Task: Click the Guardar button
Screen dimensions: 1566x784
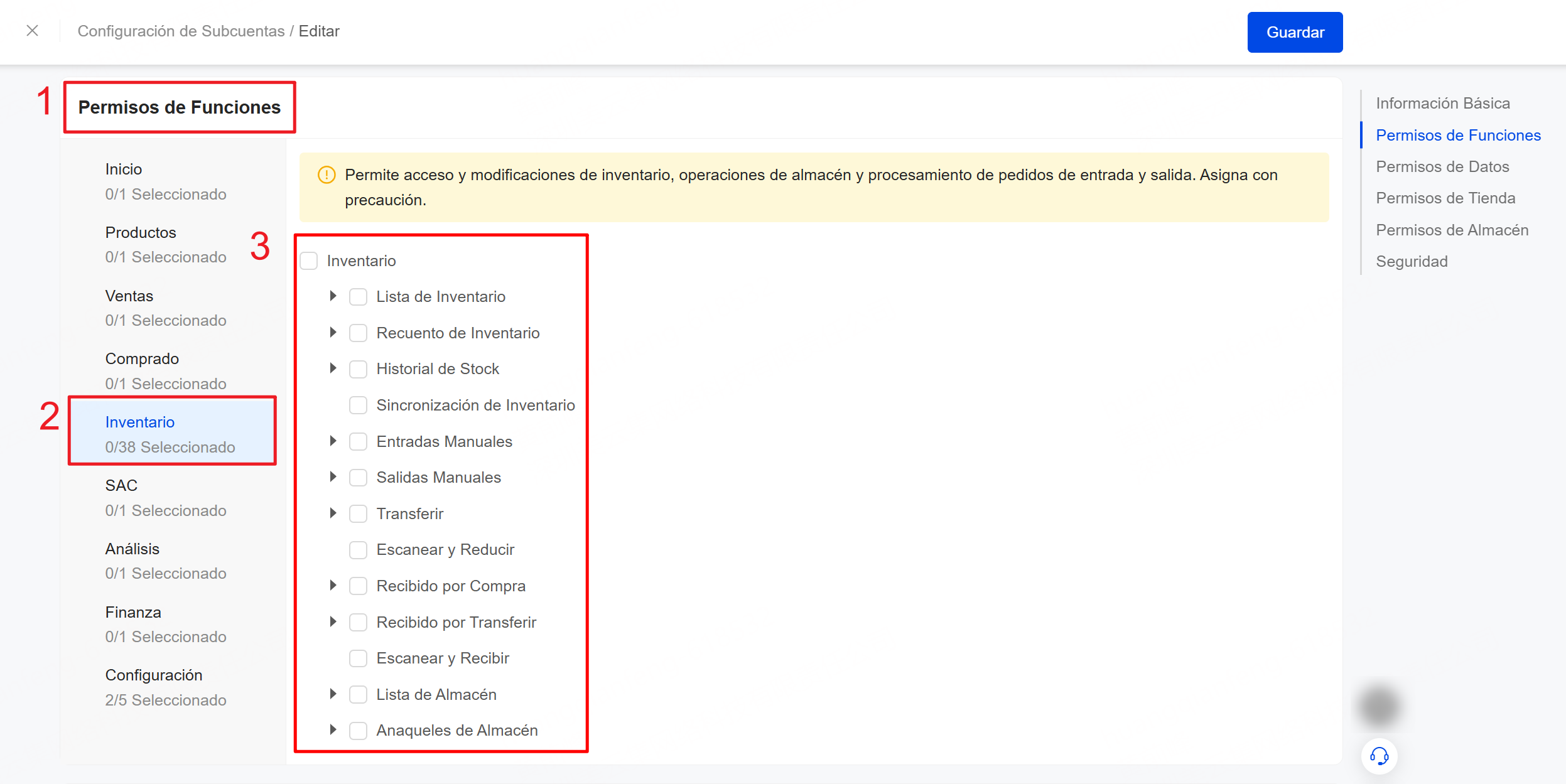Action: pos(1295,32)
